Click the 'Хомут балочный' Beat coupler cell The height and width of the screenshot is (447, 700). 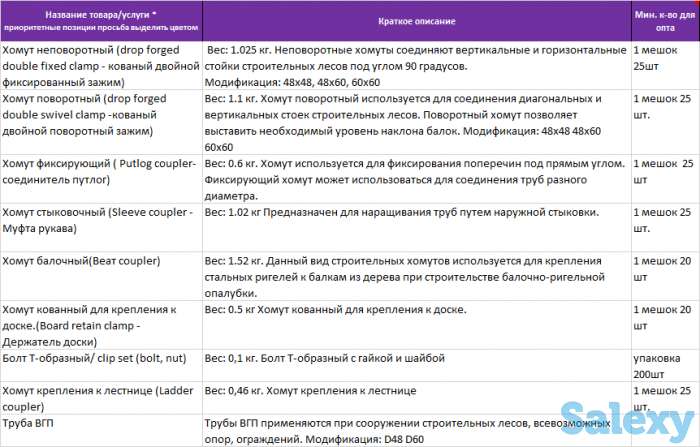coord(100,262)
